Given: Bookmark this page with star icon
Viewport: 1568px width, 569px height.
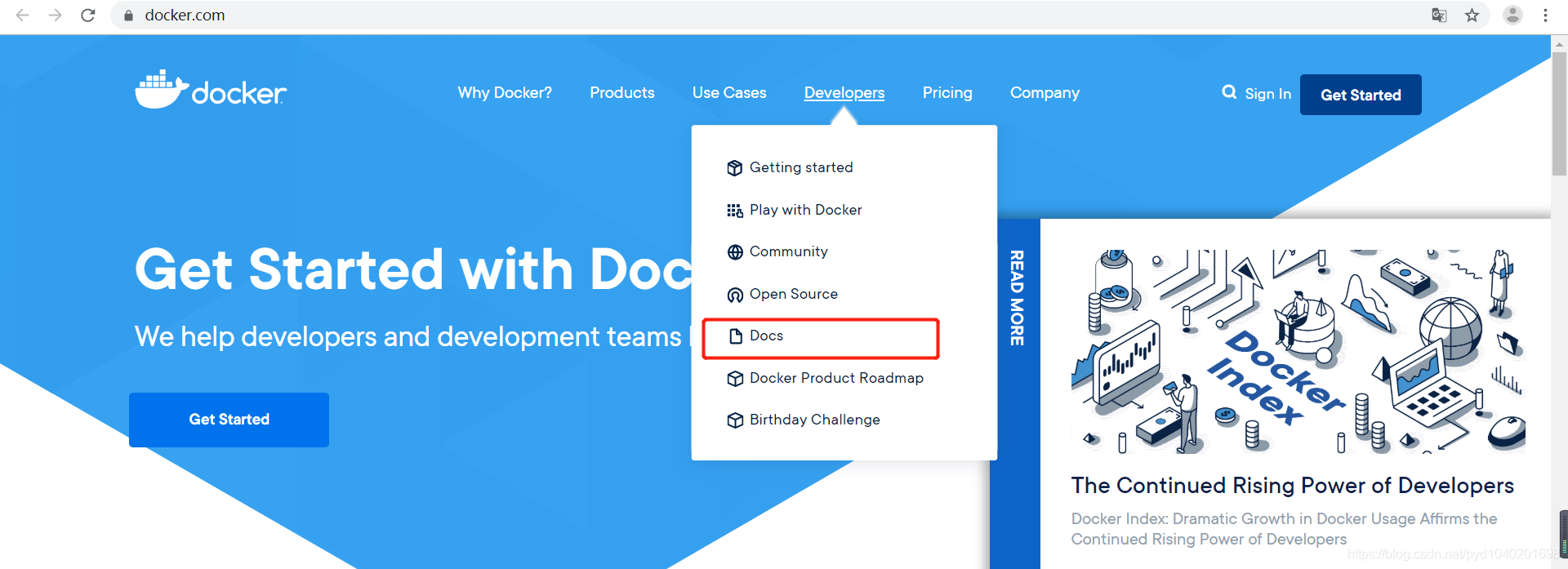Looking at the screenshot, I should (1472, 15).
